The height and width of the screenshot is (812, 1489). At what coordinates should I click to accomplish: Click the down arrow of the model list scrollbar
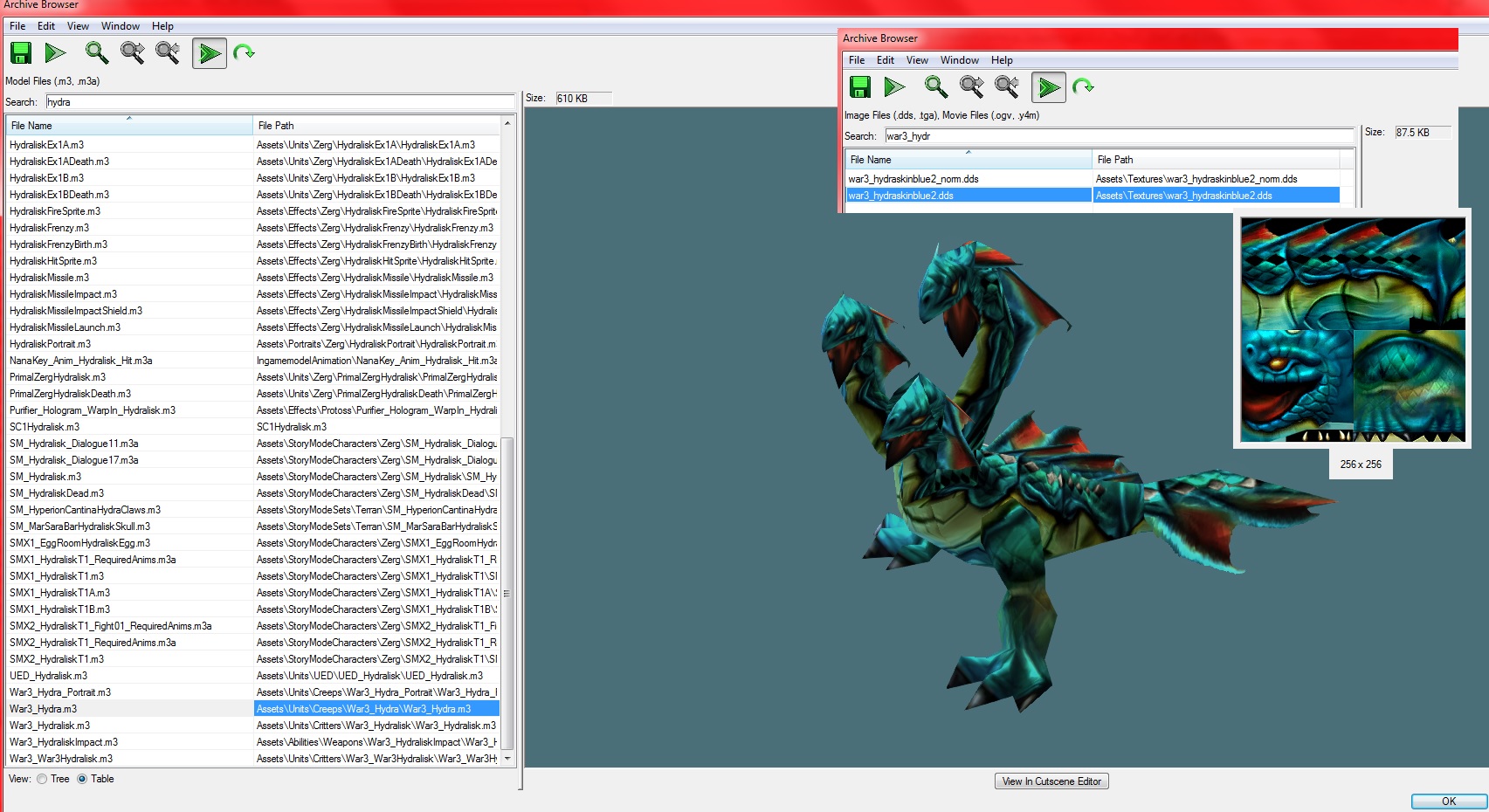[507, 759]
